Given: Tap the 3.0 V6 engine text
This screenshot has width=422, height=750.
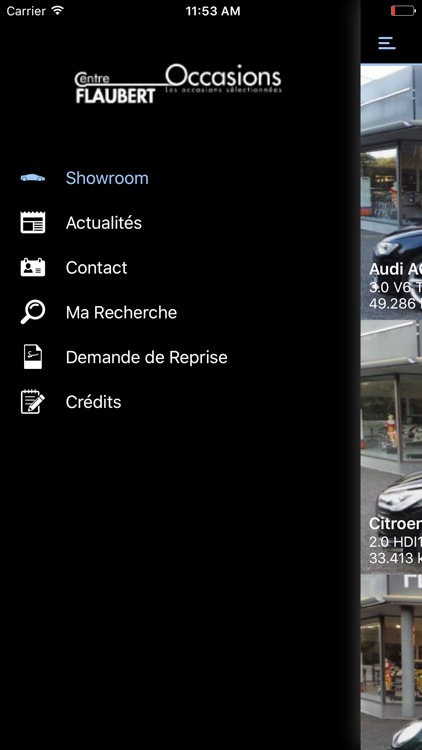Looking at the screenshot, I should 395,287.
